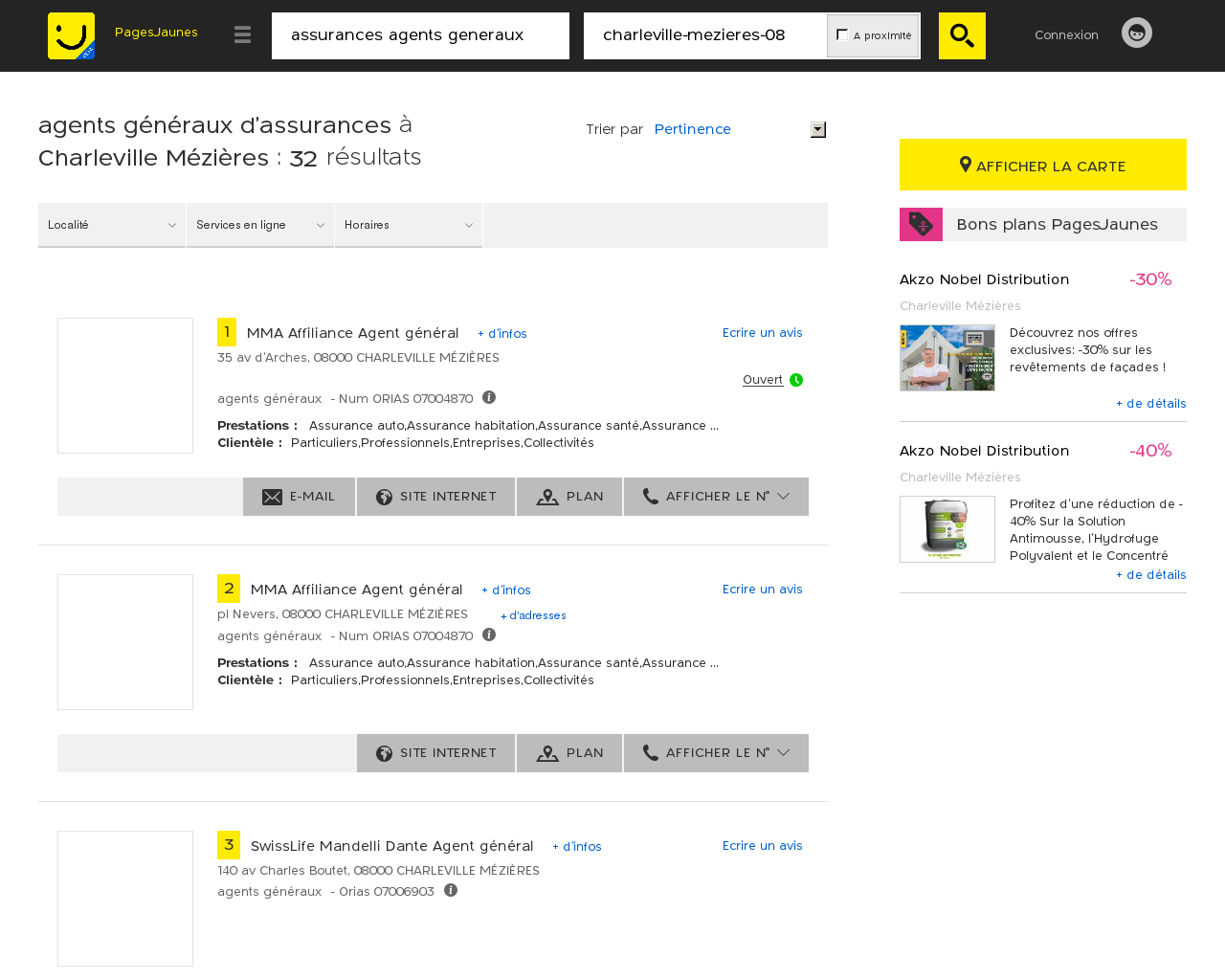Click Ecrire un avis for SwissLife result

[763, 845]
